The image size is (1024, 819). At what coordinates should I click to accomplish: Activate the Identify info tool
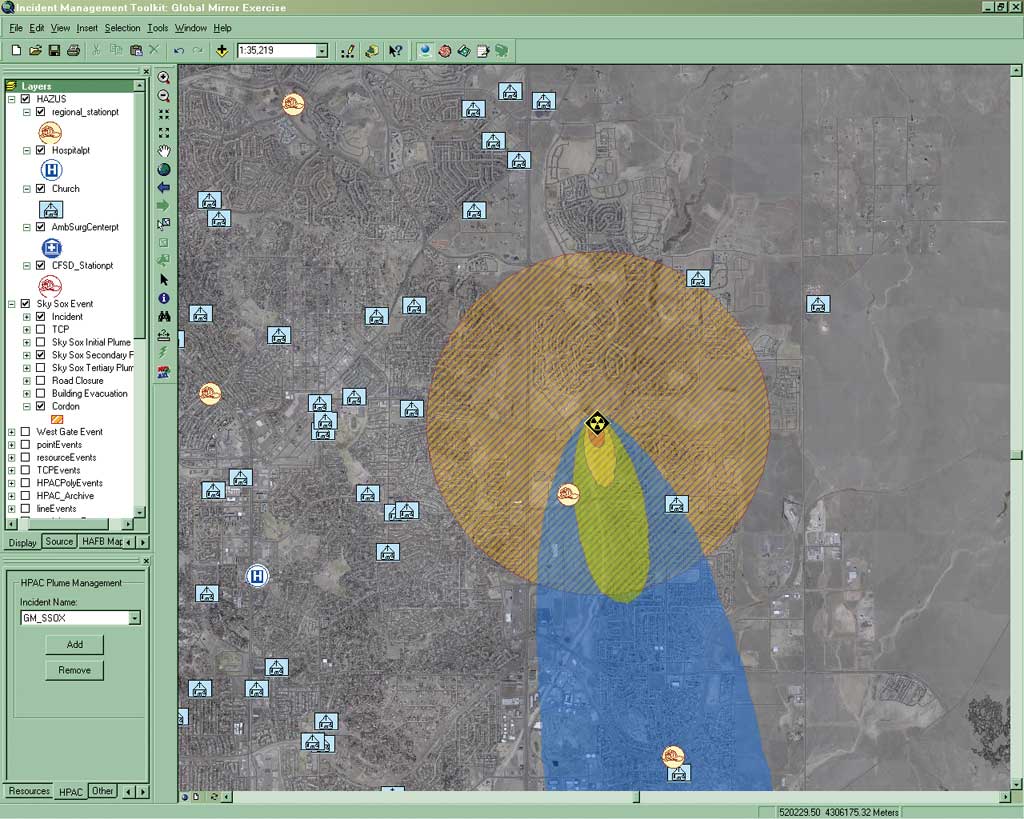(x=164, y=298)
